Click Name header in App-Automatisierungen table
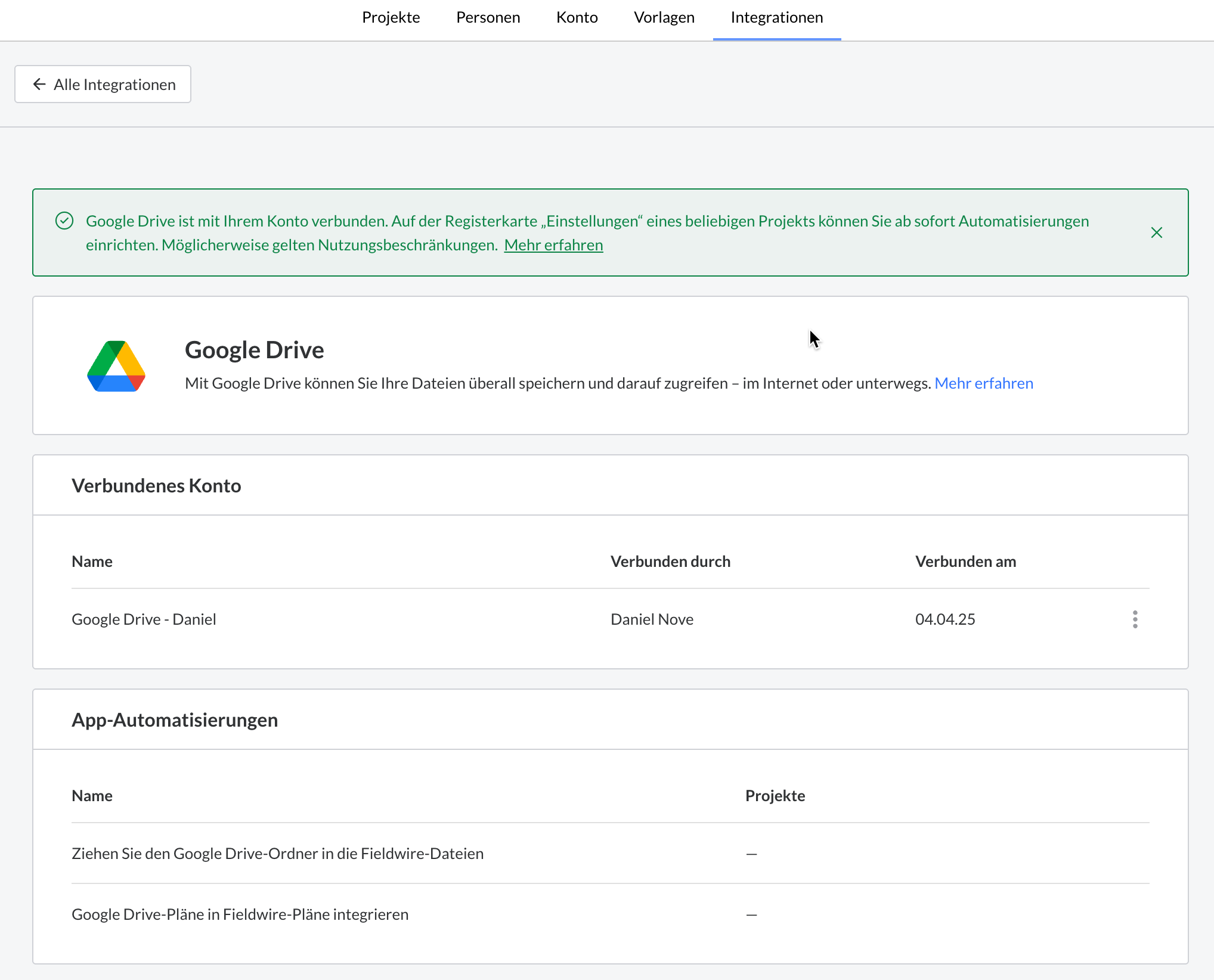The height and width of the screenshot is (980, 1214). click(x=92, y=796)
